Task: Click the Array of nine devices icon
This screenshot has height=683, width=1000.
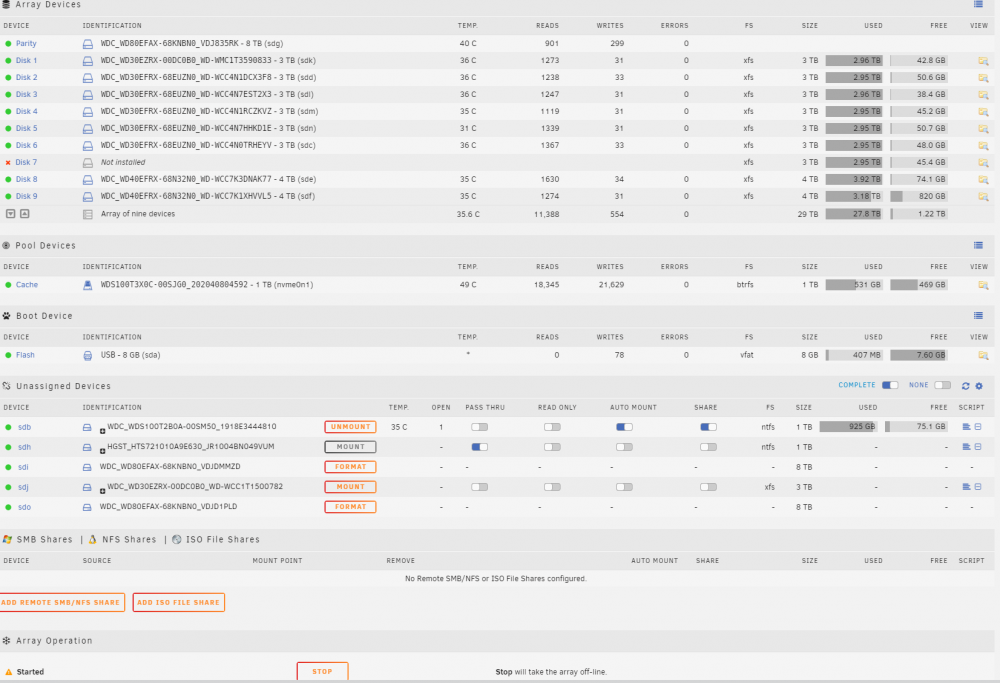Action: coord(88,215)
